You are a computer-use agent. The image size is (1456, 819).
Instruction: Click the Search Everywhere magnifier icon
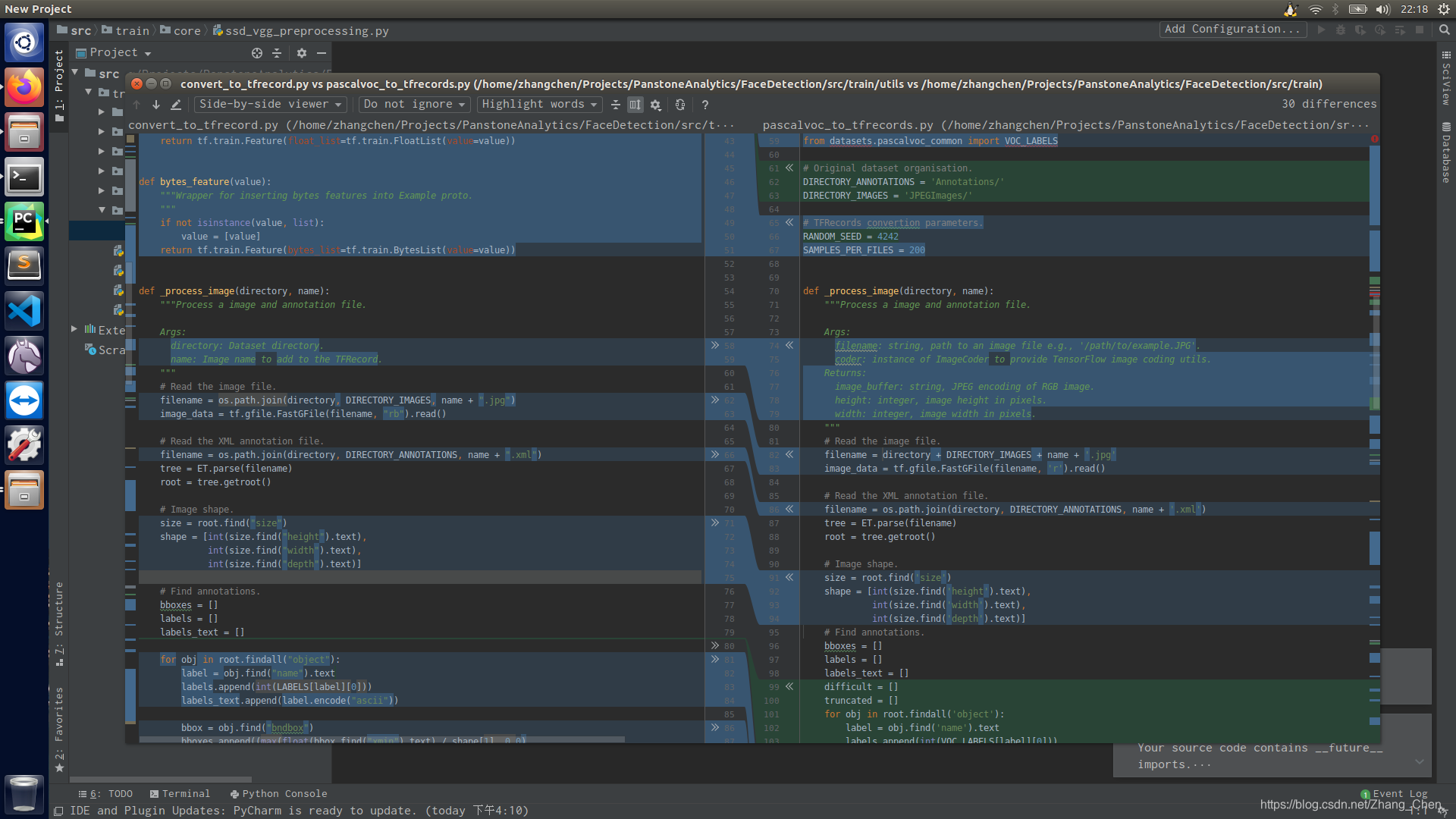1445,30
